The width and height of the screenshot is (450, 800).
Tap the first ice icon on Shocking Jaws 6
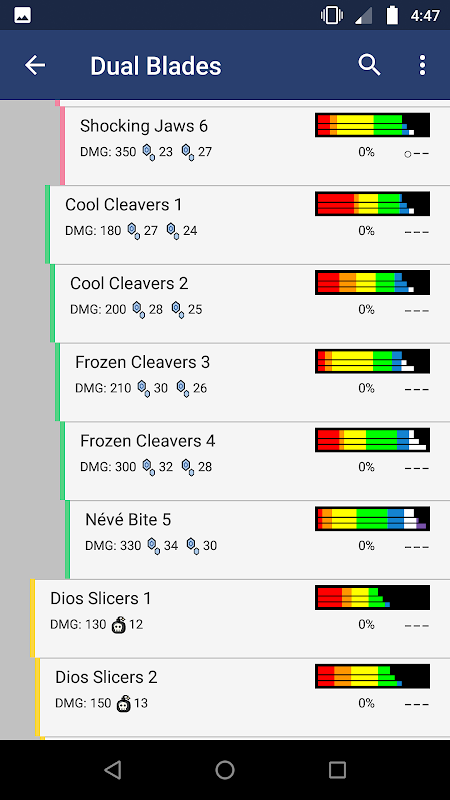click(x=148, y=152)
